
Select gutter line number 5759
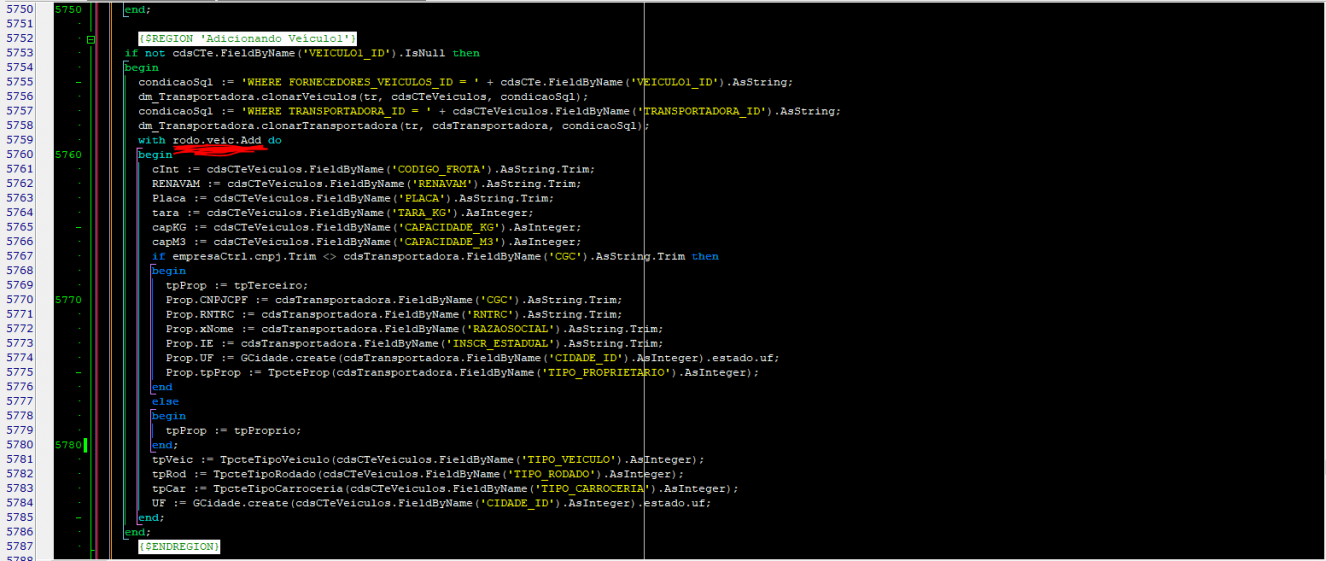point(19,140)
